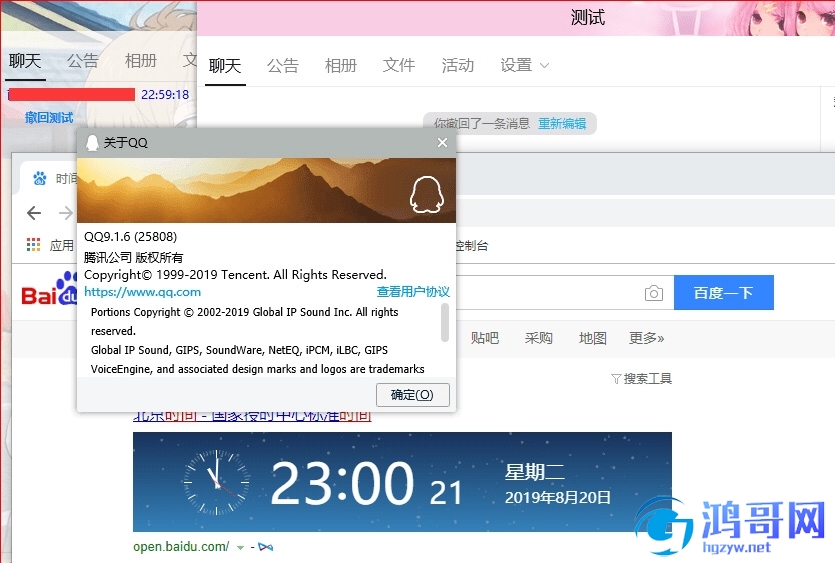835x563 pixels.
Task: Select 公告 tab in left QQ window
Action: pyautogui.click(x=83, y=61)
